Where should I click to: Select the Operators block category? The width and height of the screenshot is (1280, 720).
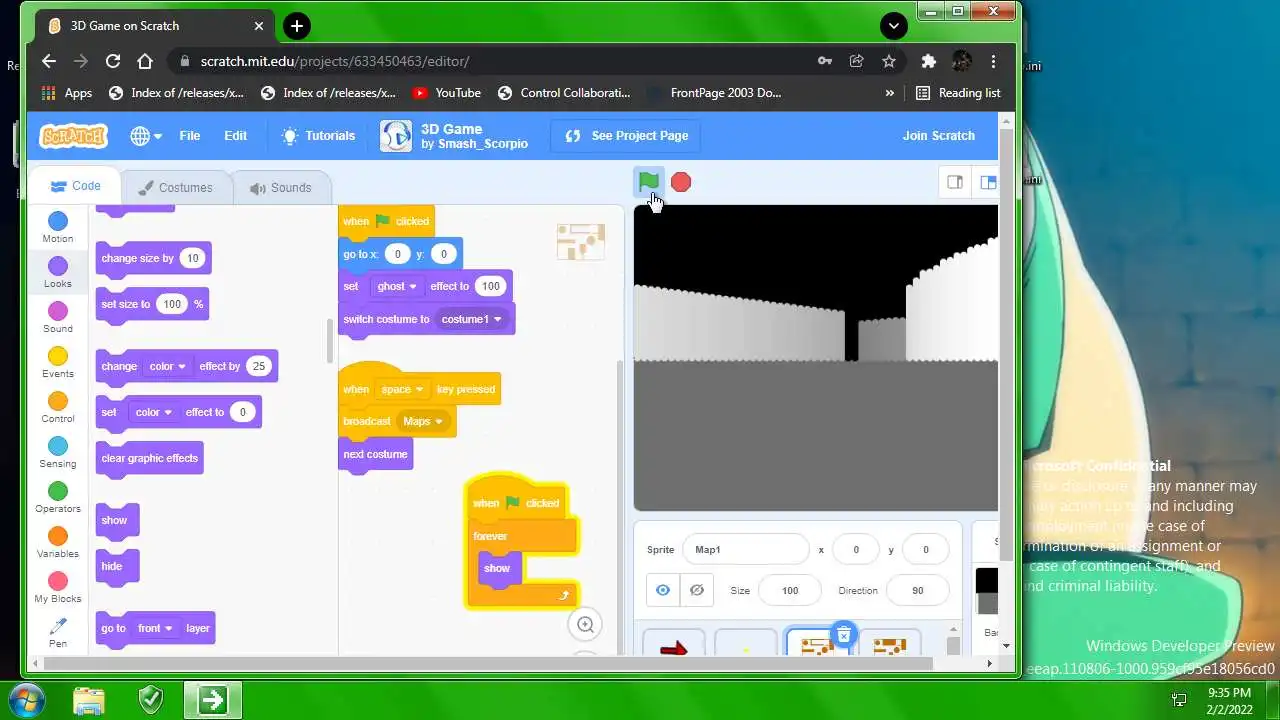coord(58,498)
